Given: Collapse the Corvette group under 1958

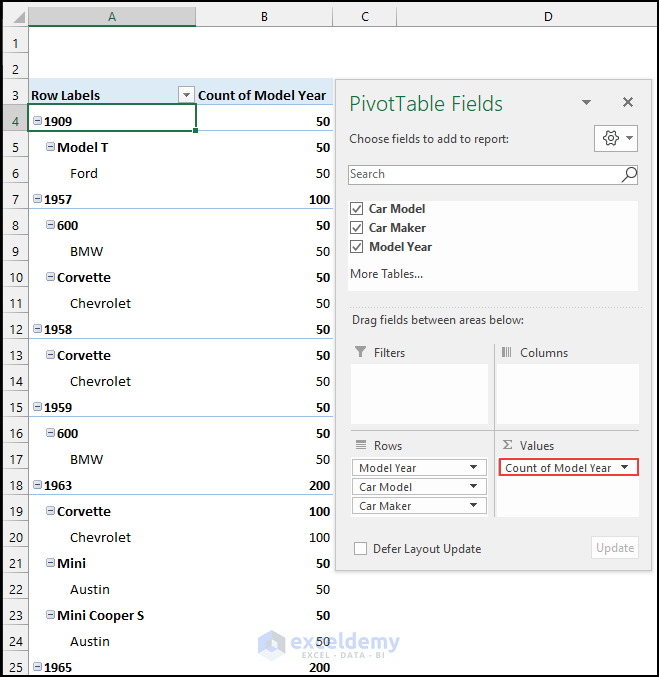Looking at the screenshot, I should (x=51, y=355).
